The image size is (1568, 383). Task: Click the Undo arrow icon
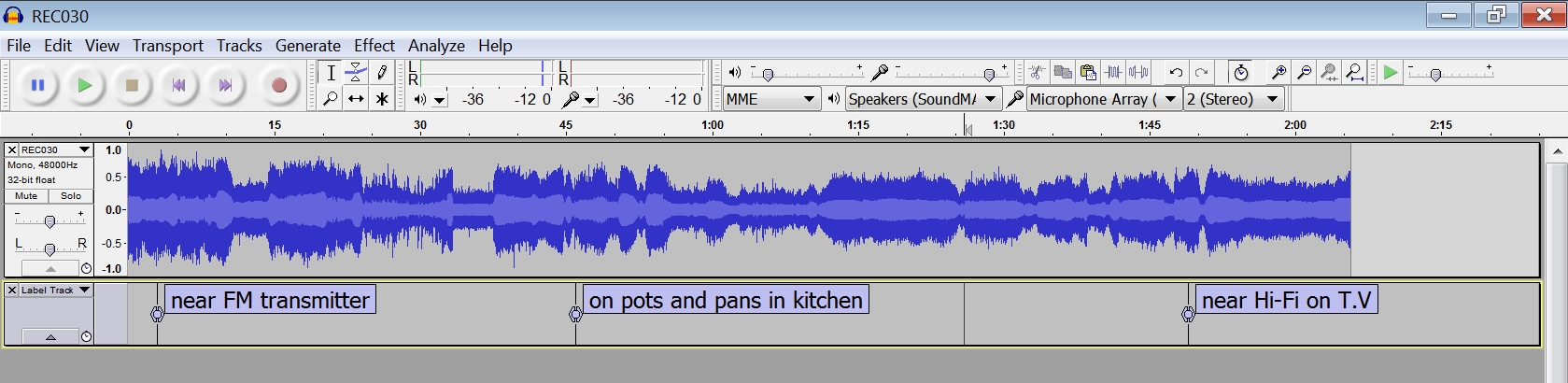click(1176, 73)
